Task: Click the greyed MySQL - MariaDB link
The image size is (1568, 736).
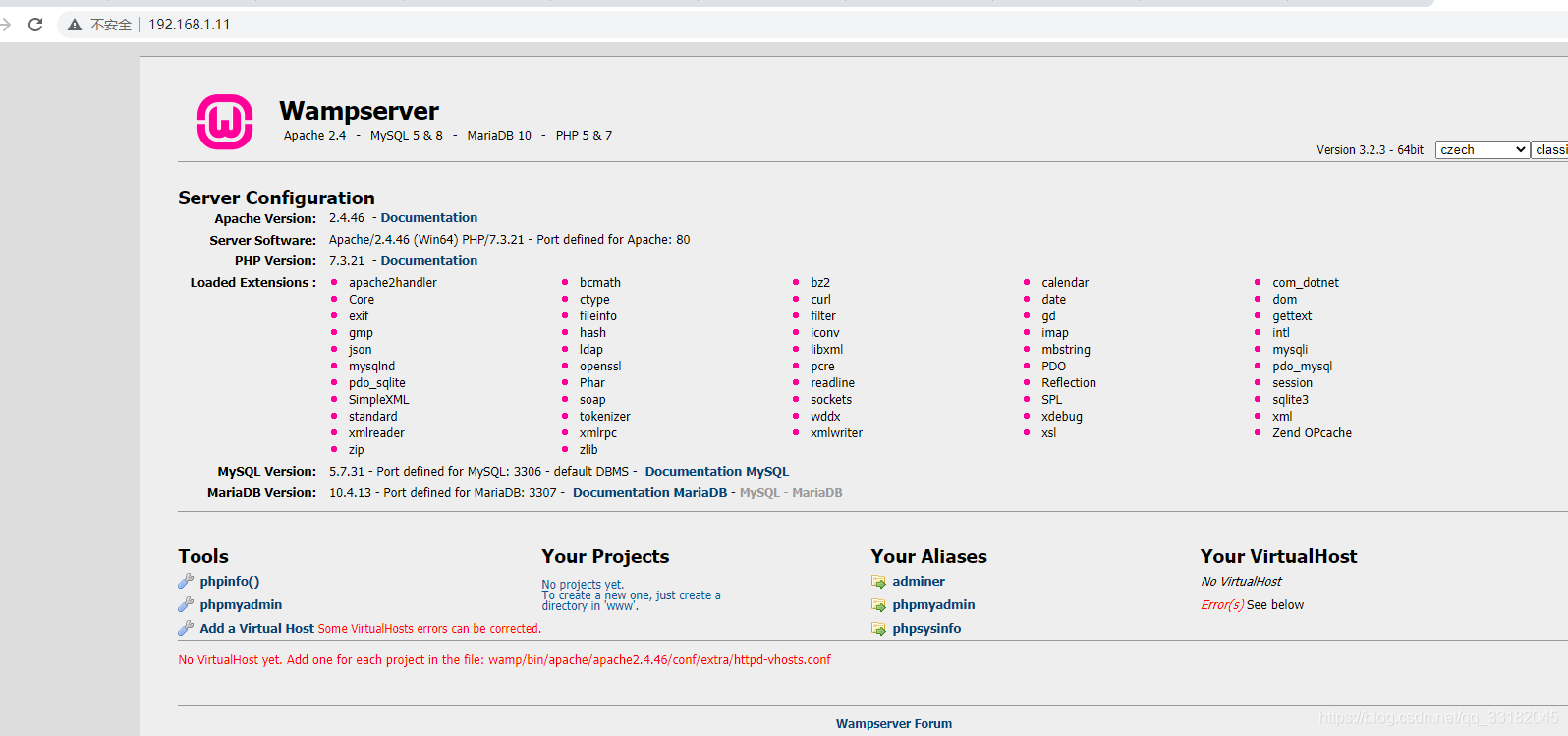Action: click(791, 493)
